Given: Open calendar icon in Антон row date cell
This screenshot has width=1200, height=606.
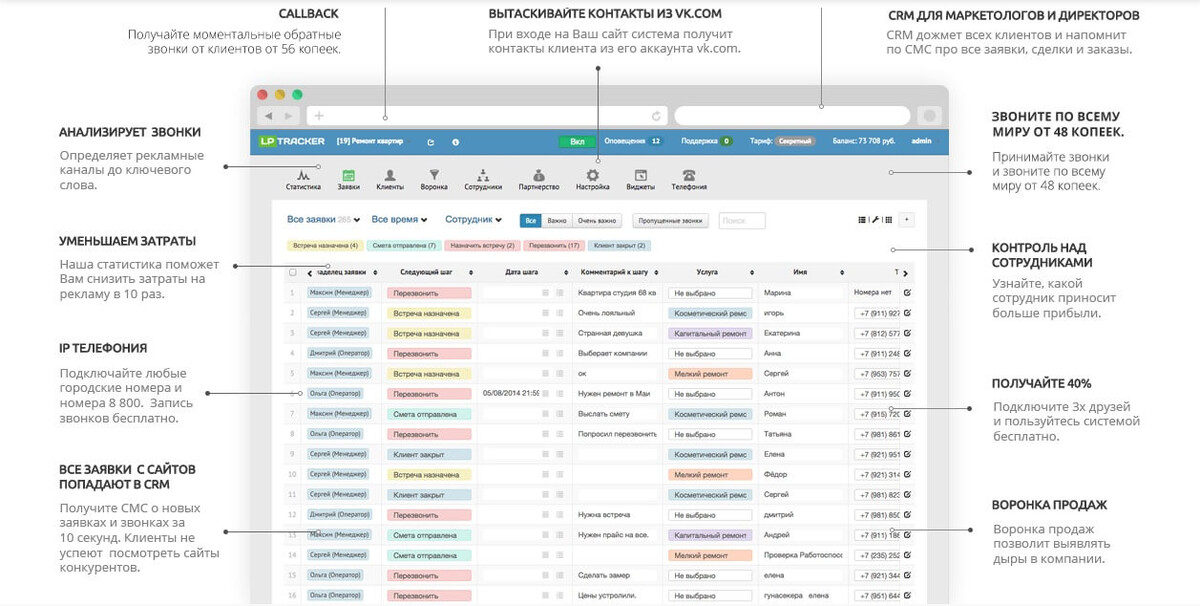Looking at the screenshot, I should pos(545,393).
